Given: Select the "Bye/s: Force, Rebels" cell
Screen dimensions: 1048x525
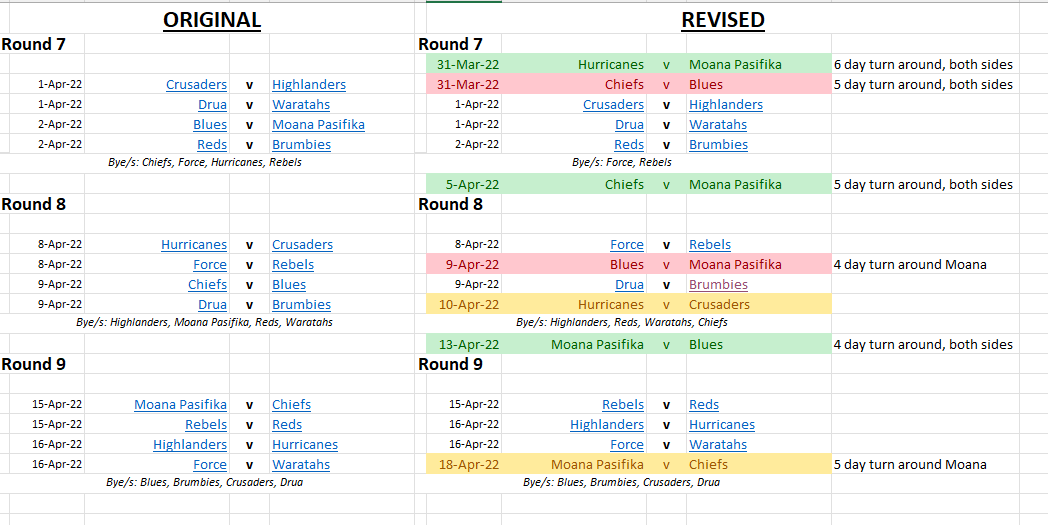Looking at the screenshot, I should coord(621,162).
